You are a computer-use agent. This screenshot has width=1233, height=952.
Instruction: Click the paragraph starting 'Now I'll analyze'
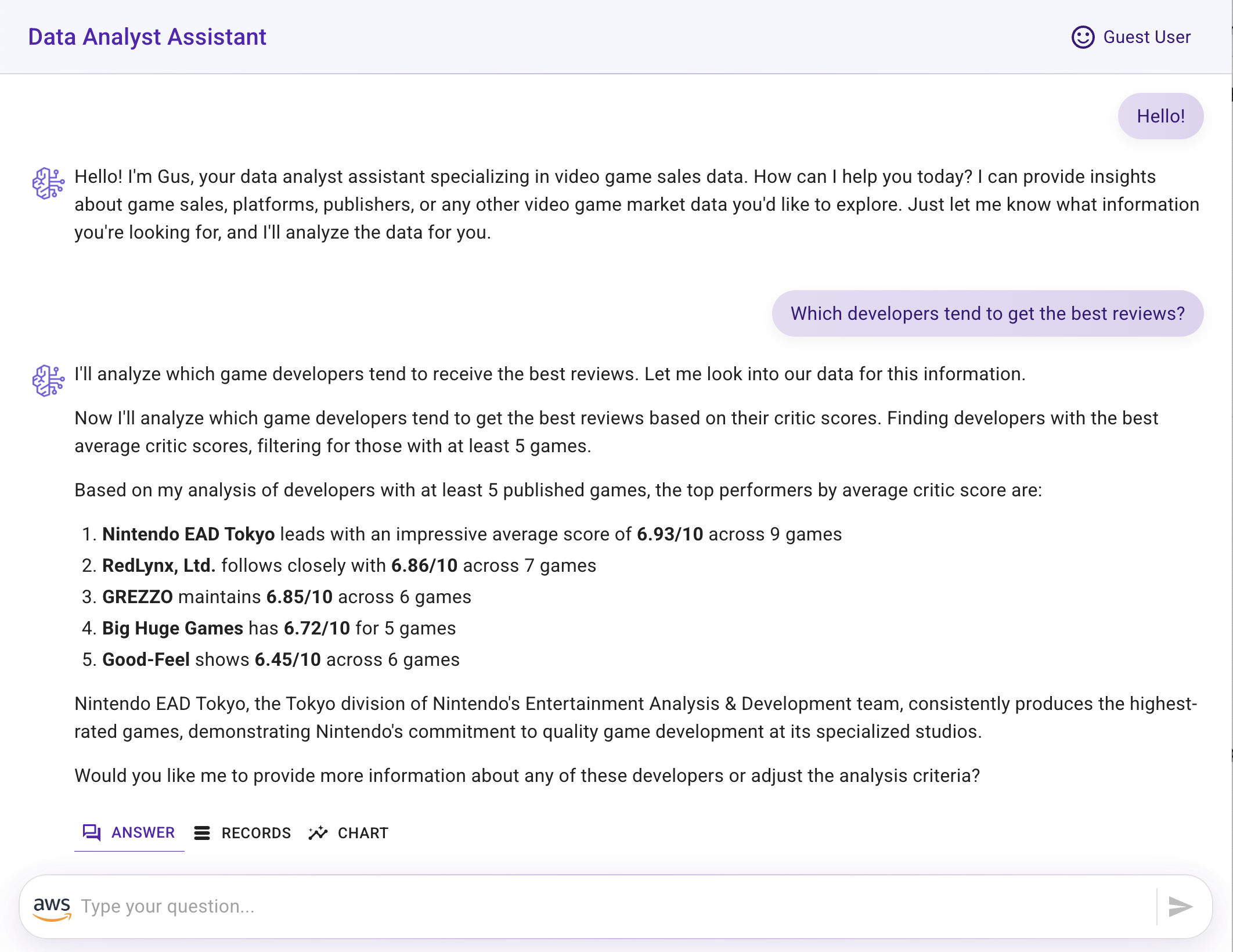(616, 432)
